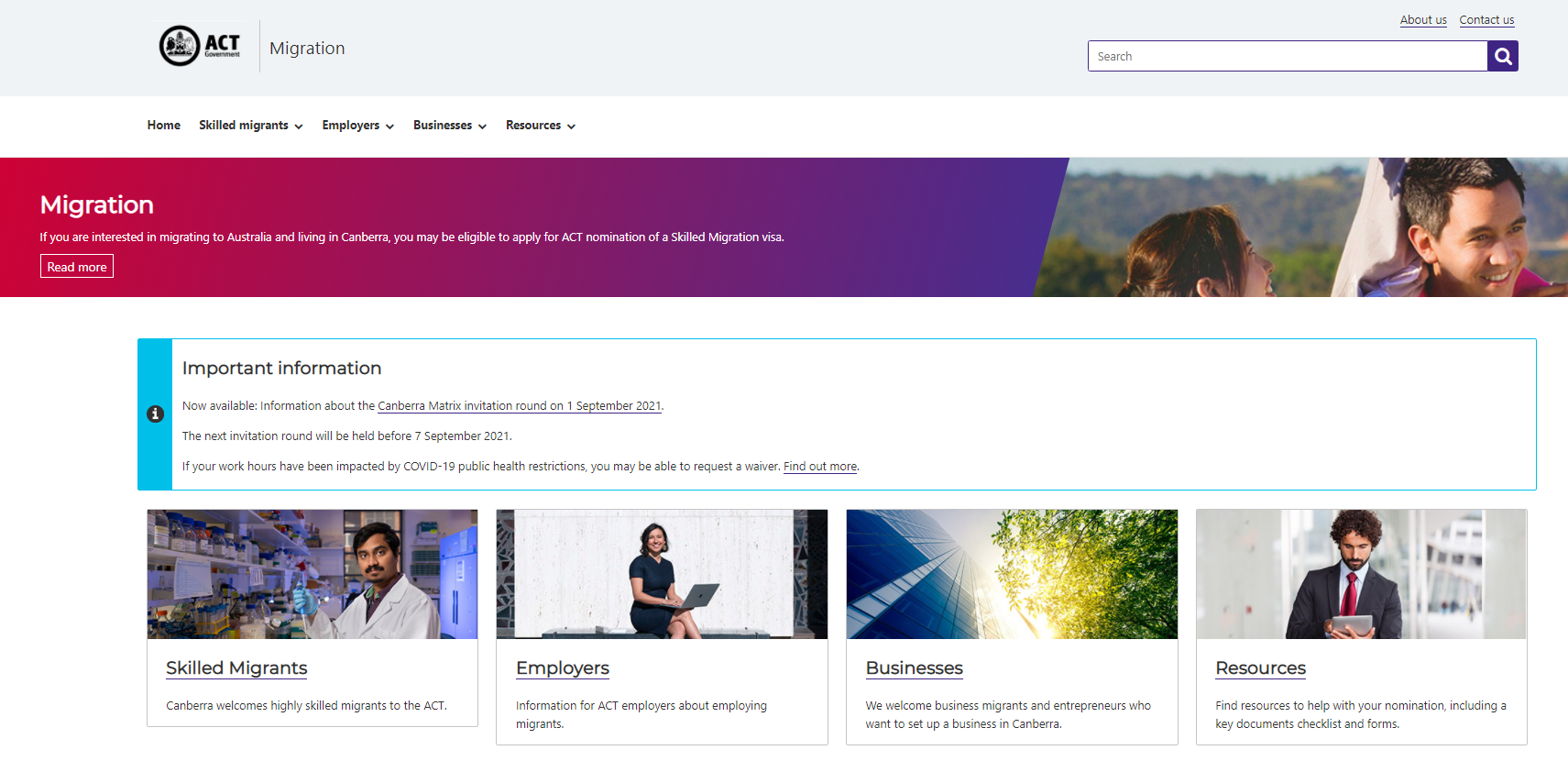The image size is (1568, 761).
Task: Expand the Businesses menu chevron
Action: pyautogui.click(x=482, y=127)
